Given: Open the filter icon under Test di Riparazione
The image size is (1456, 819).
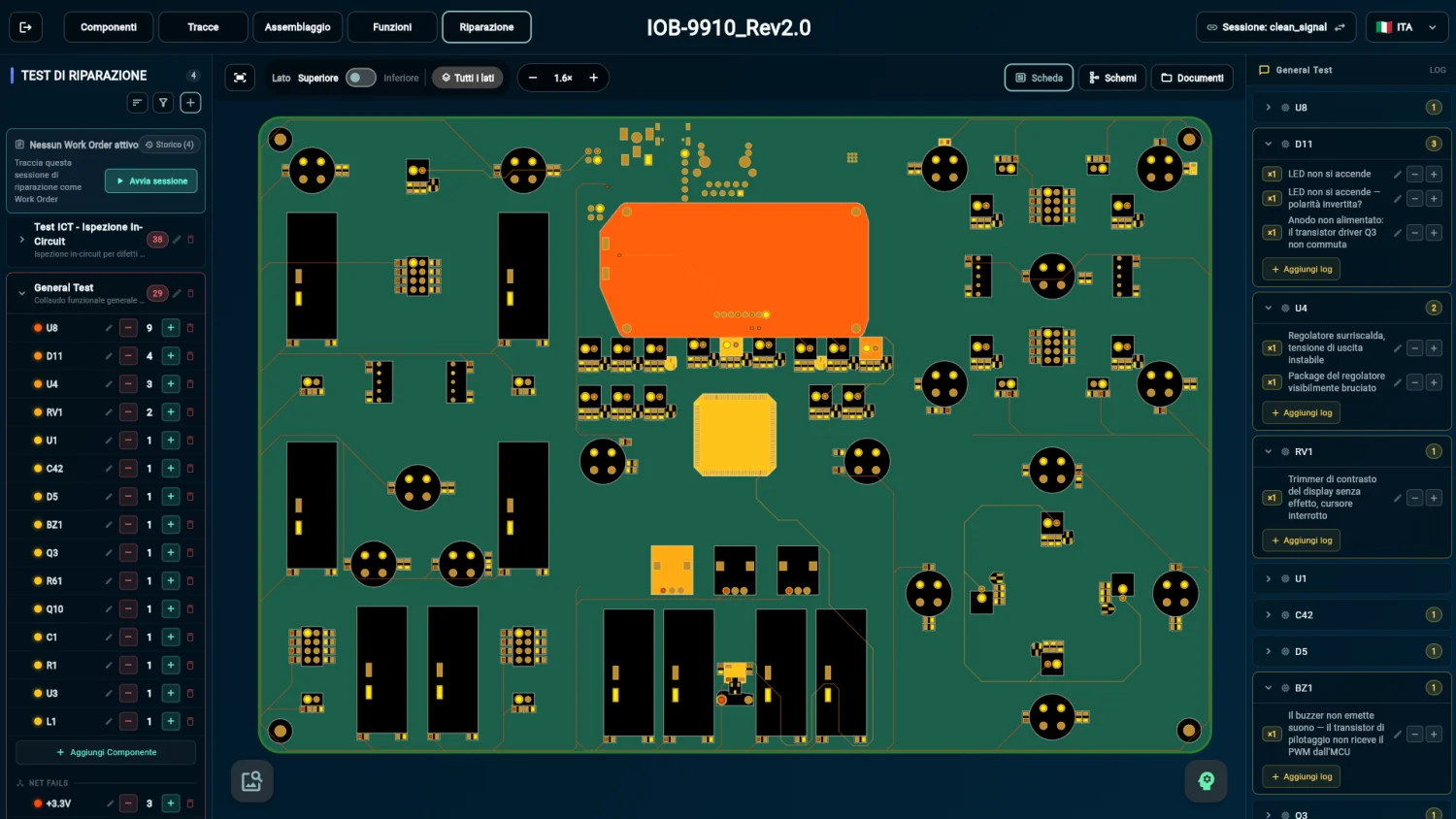Looking at the screenshot, I should 164,102.
